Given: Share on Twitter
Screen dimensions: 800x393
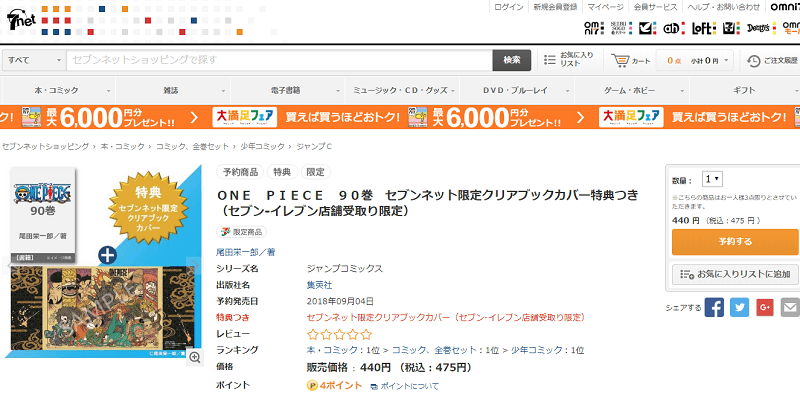Looking at the screenshot, I should coord(739,307).
